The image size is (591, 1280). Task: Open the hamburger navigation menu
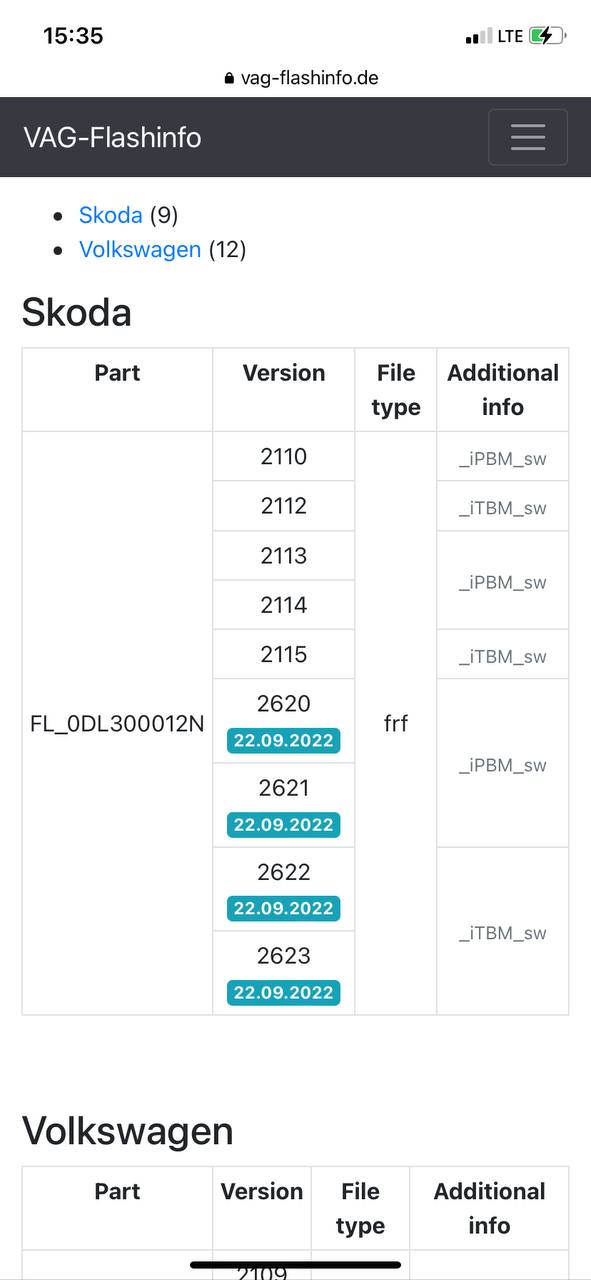[x=528, y=137]
